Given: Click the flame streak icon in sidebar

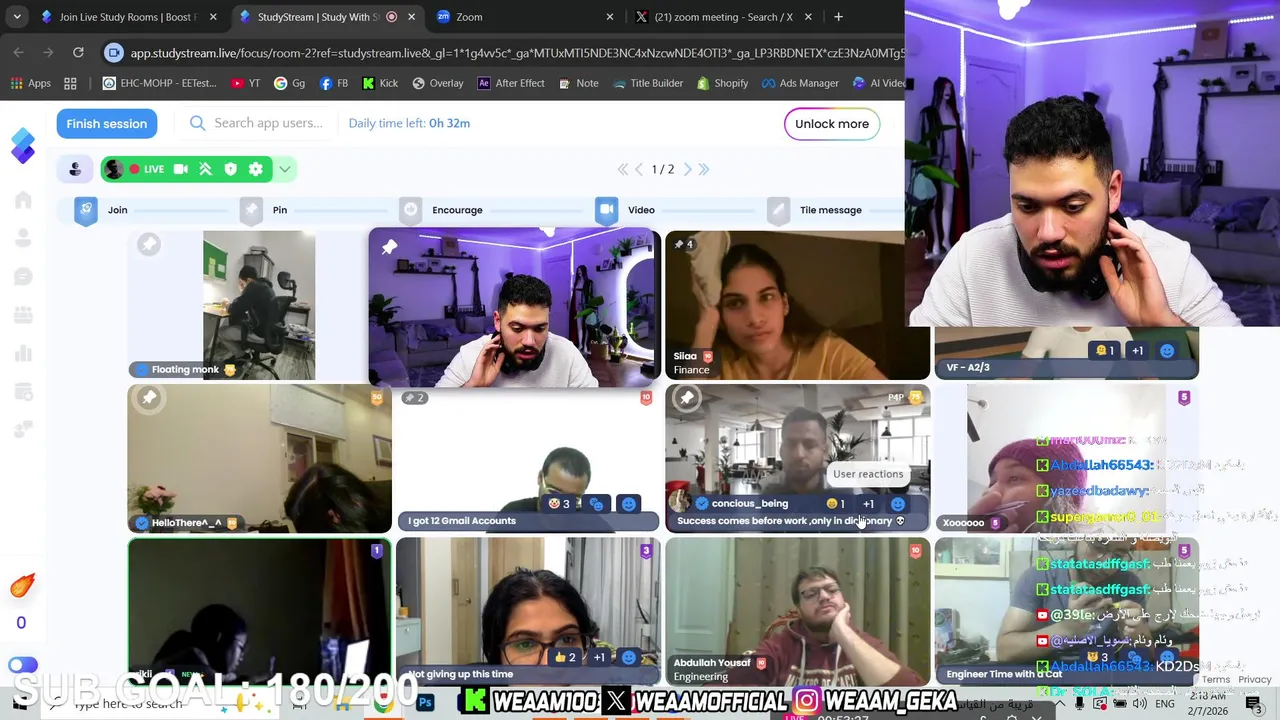Looking at the screenshot, I should click(22, 586).
